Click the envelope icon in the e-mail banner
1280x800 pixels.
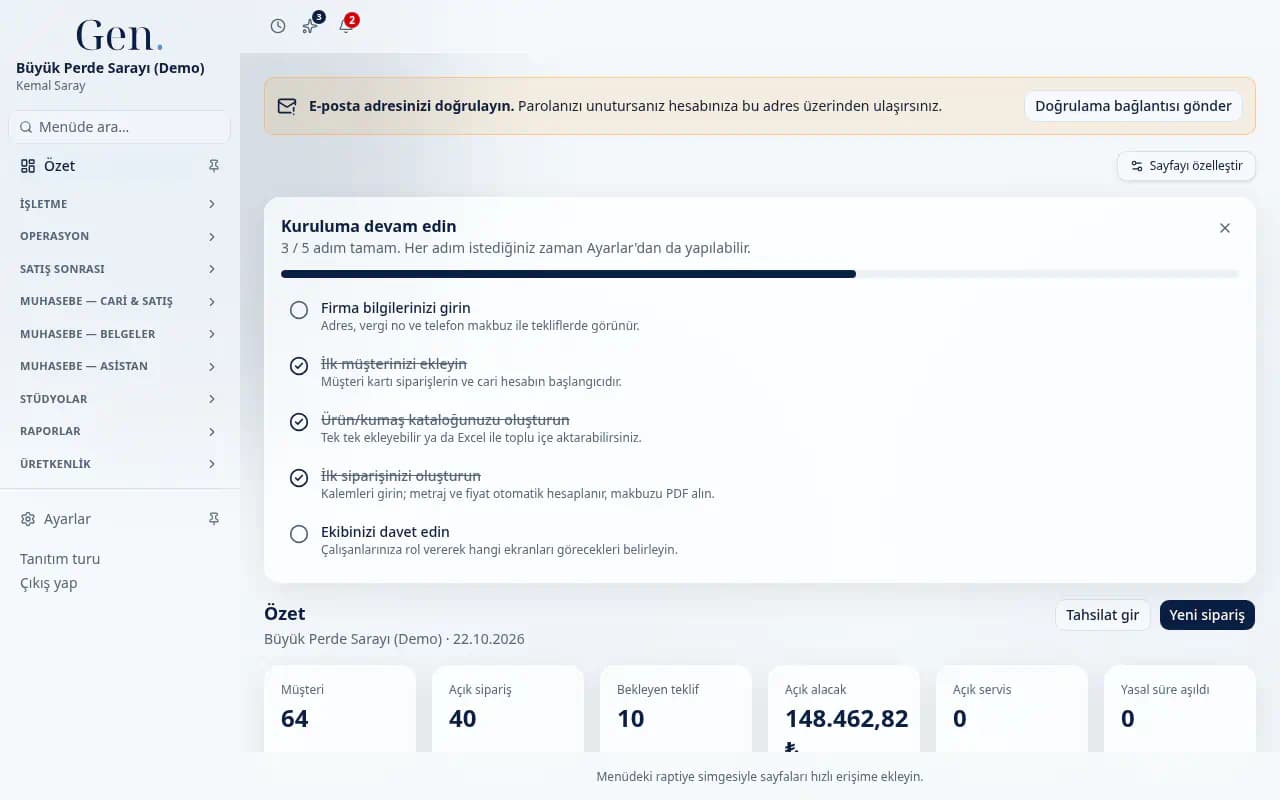tap(287, 106)
